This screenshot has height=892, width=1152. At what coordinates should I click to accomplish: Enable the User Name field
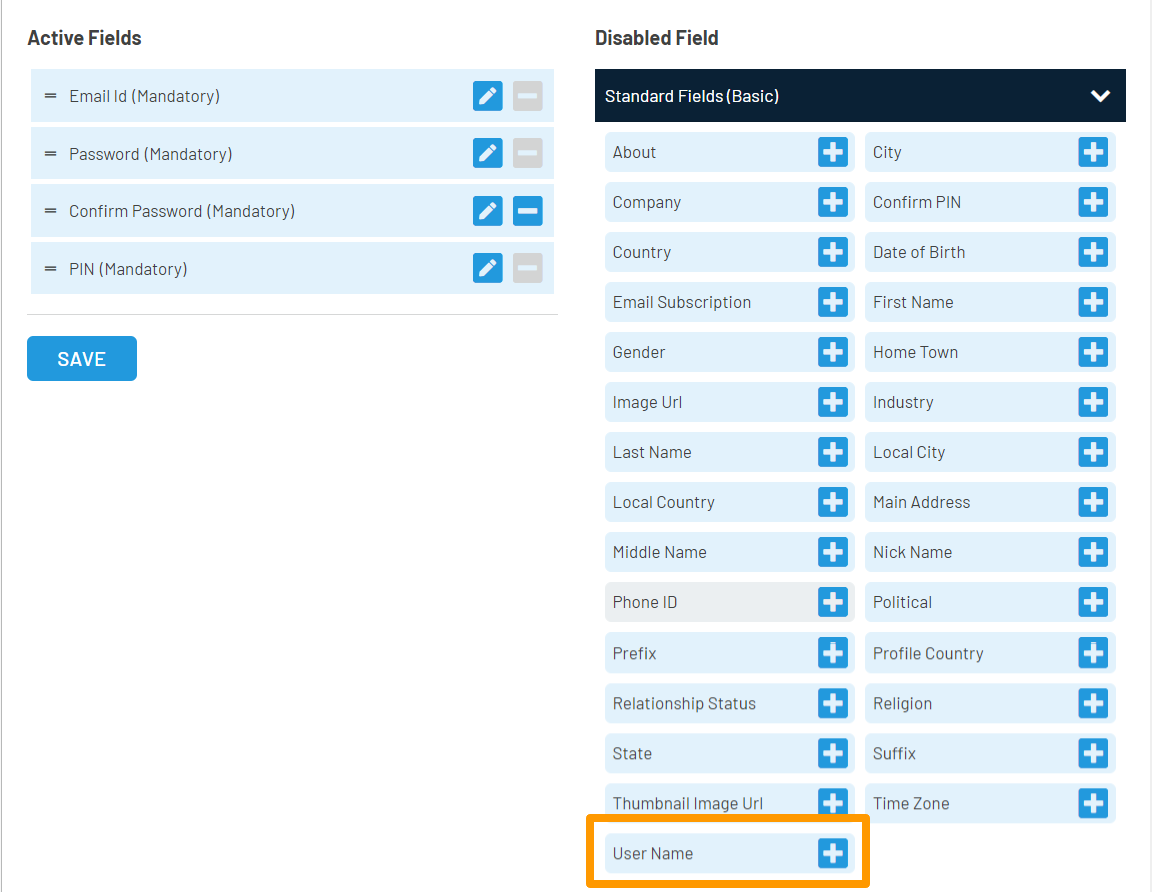(x=832, y=853)
